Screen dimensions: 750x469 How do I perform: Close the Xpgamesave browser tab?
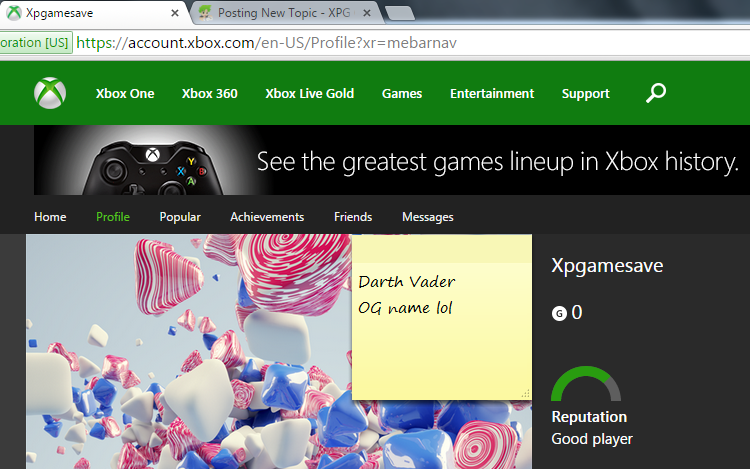[x=175, y=13]
